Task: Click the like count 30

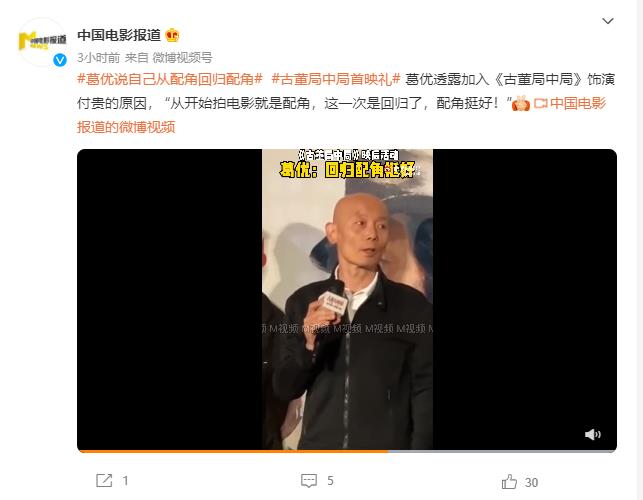Action: coord(531,482)
